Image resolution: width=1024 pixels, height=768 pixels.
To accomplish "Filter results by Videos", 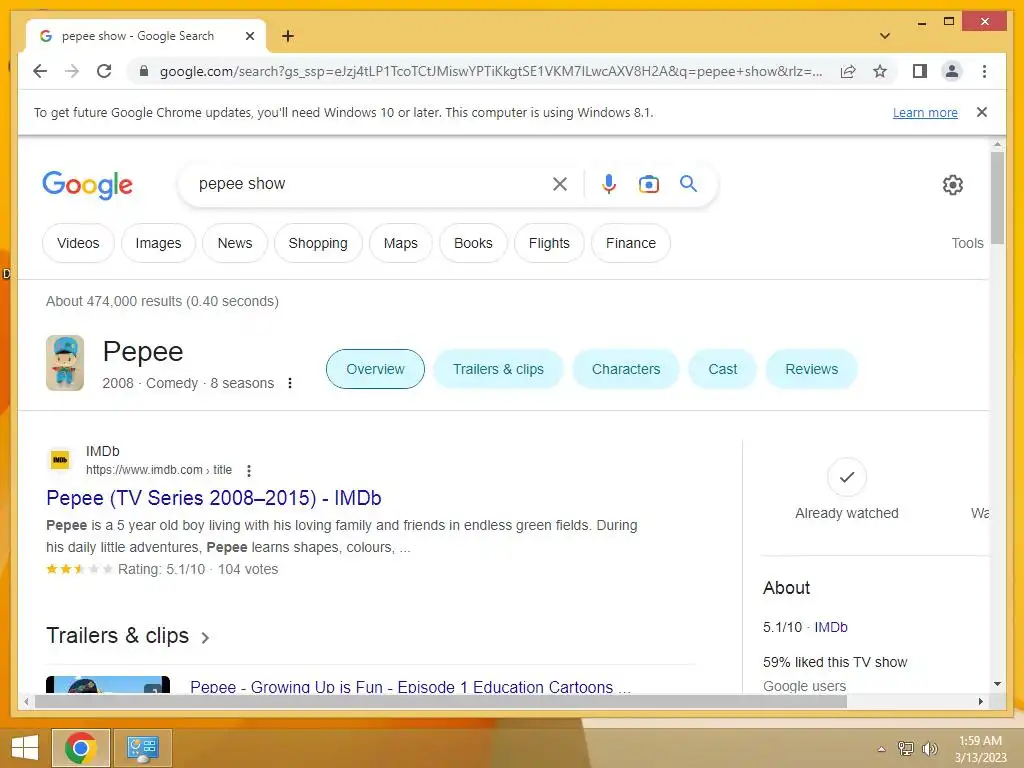I will (x=78, y=243).
